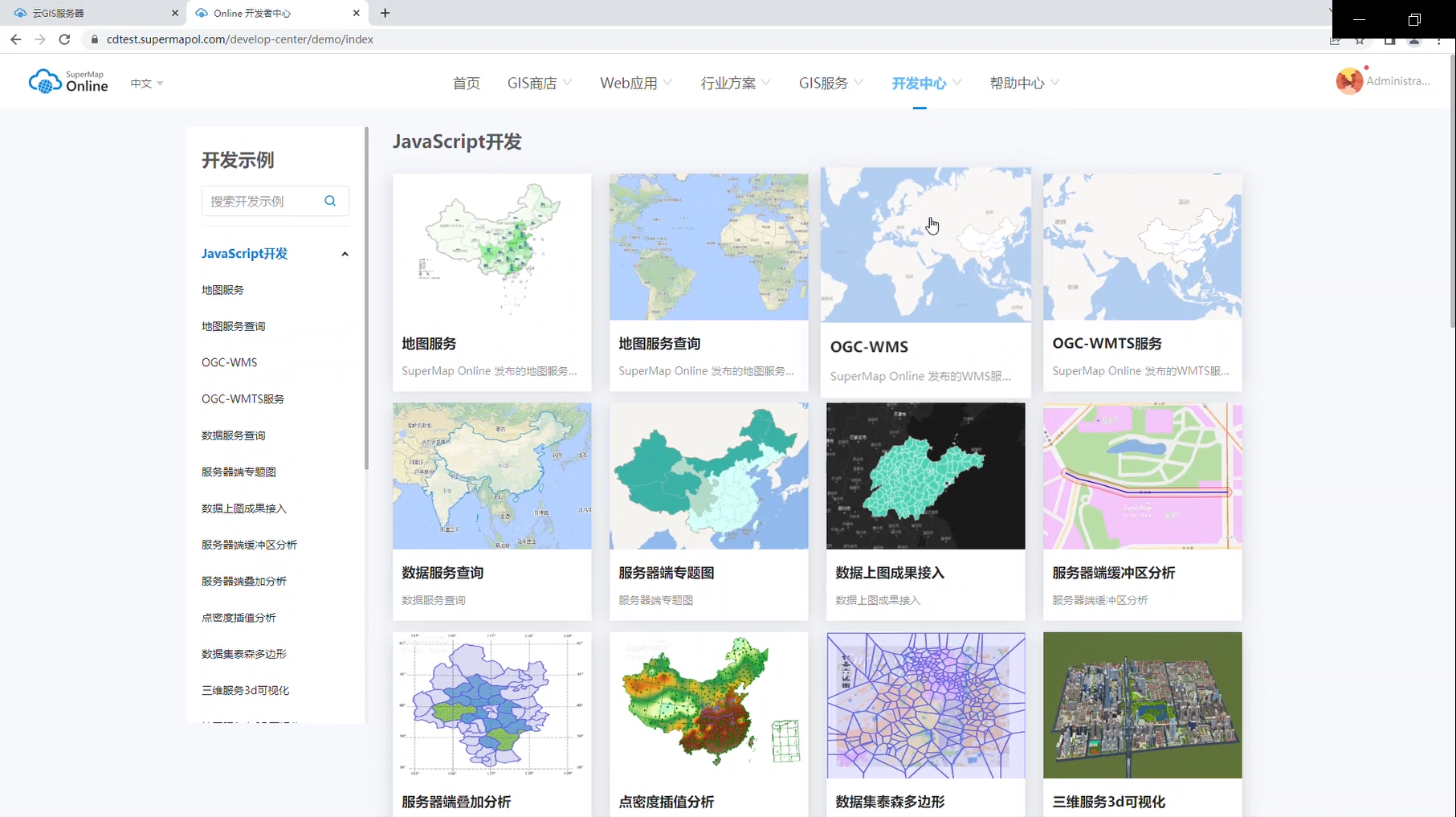Select 服务器端叠加分析 in the sidebar
The height and width of the screenshot is (817, 1456).
(244, 581)
